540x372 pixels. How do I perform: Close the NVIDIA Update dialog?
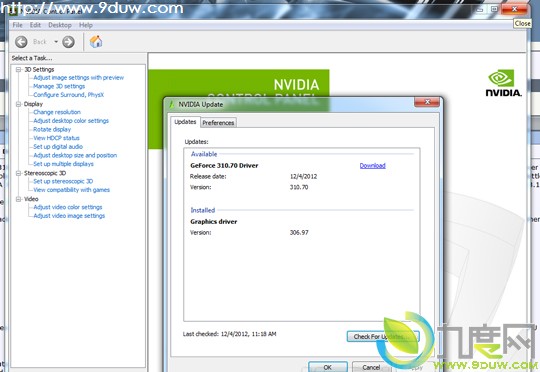(x=427, y=102)
